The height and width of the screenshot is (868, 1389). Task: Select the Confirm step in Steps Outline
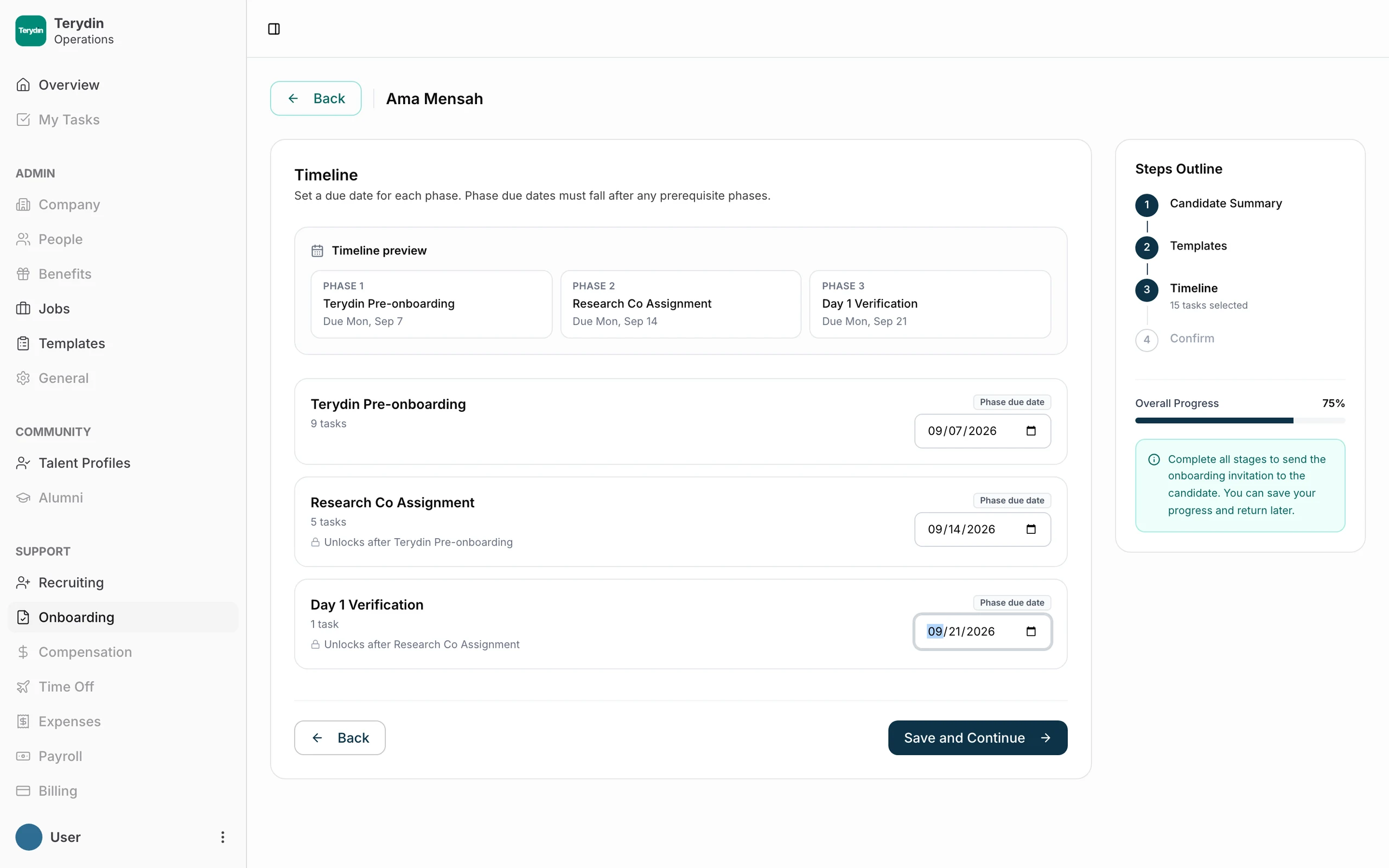(x=1192, y=339)
